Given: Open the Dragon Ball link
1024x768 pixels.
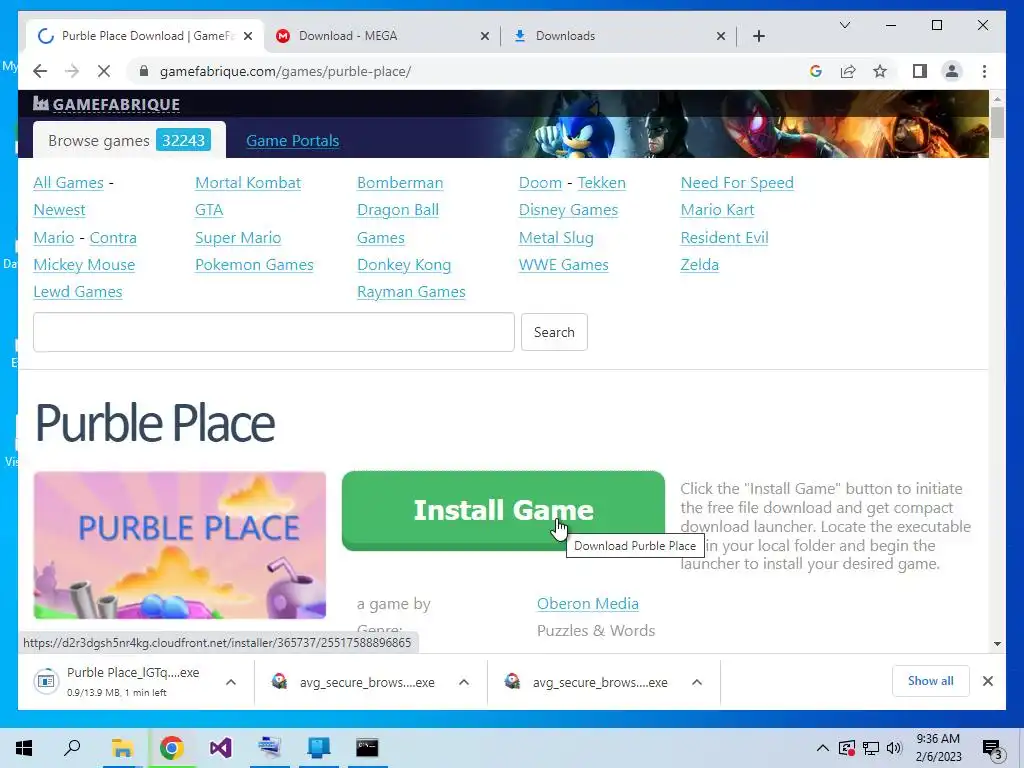Looking at the screenshot, I should (398, 210).
